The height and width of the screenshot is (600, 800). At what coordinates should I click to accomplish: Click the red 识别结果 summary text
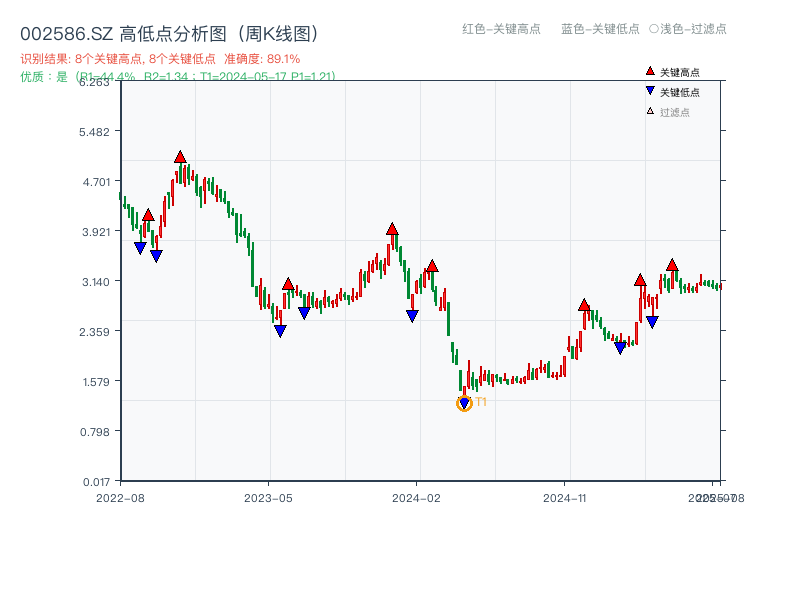coord(160,59)
